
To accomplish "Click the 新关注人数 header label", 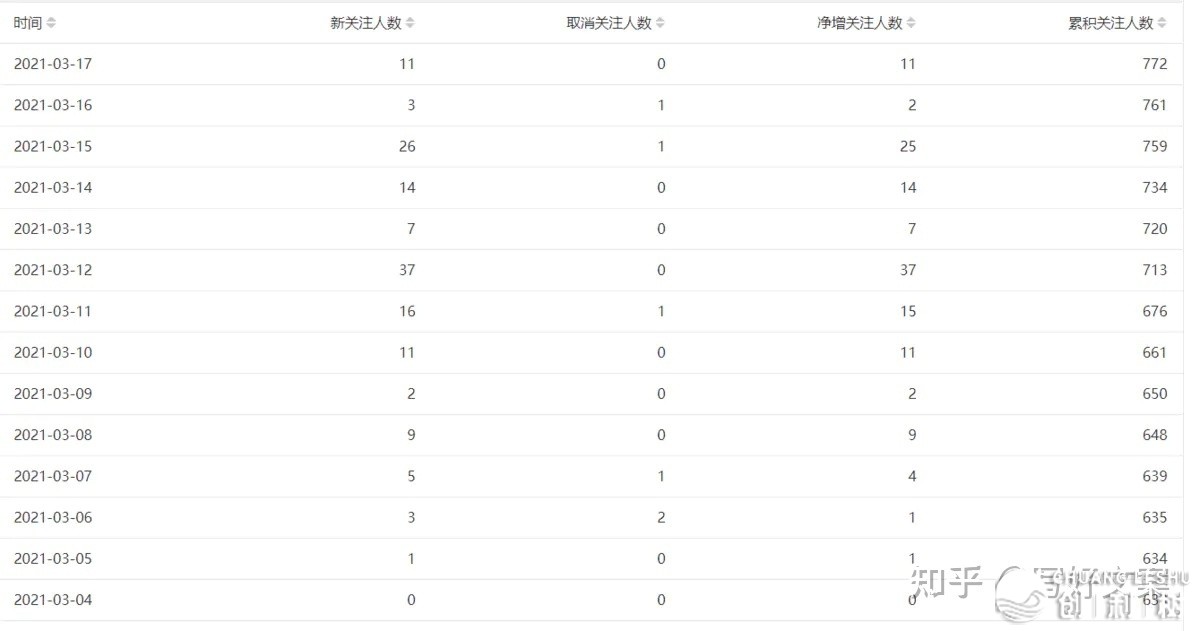I will coord(366,23).
